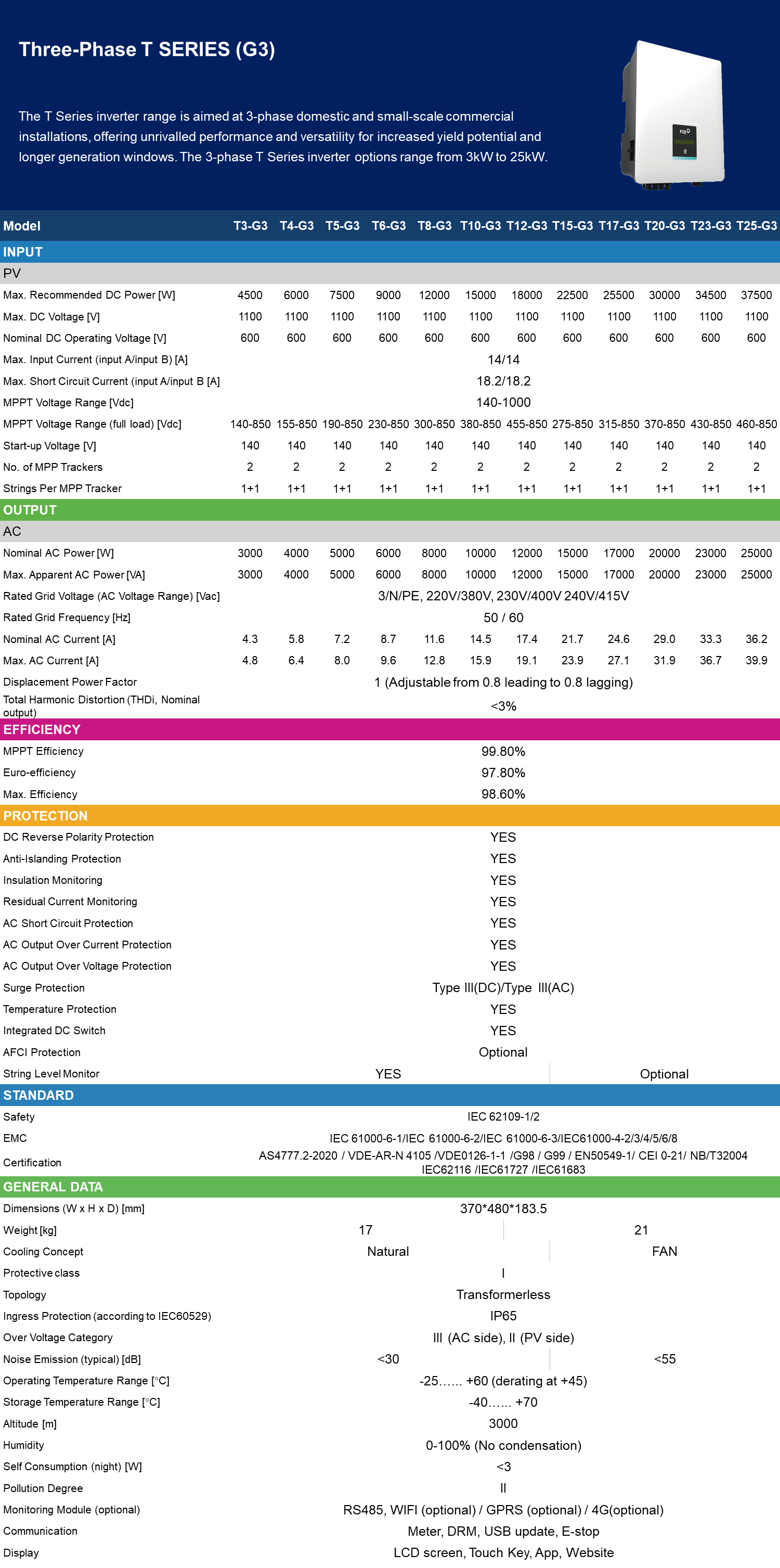Pick the T20-G3 model column header
780x1568 pixels.
(665, 226)
